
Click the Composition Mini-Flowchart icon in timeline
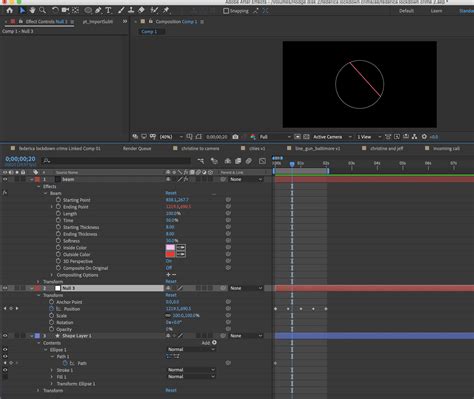coord(201,161)
